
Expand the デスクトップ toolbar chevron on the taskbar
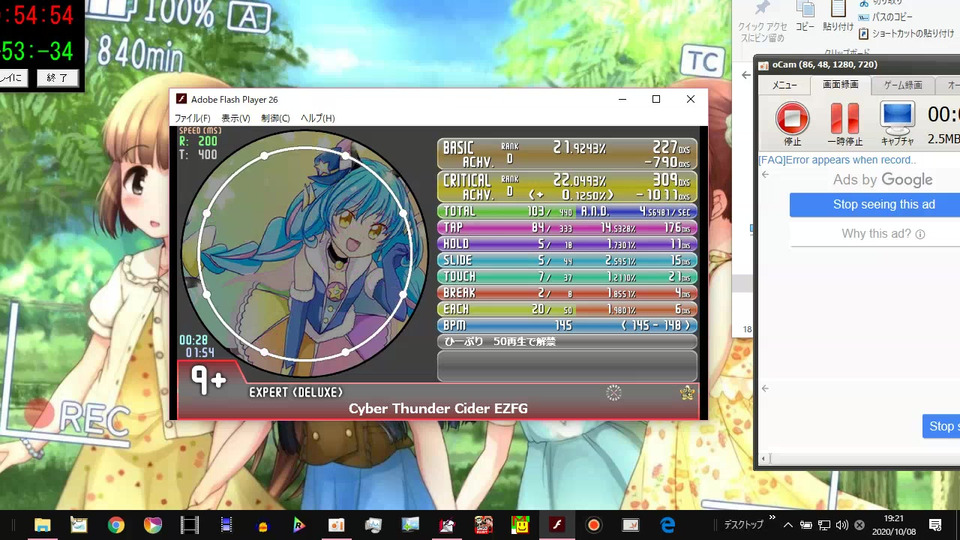[772, 519]
